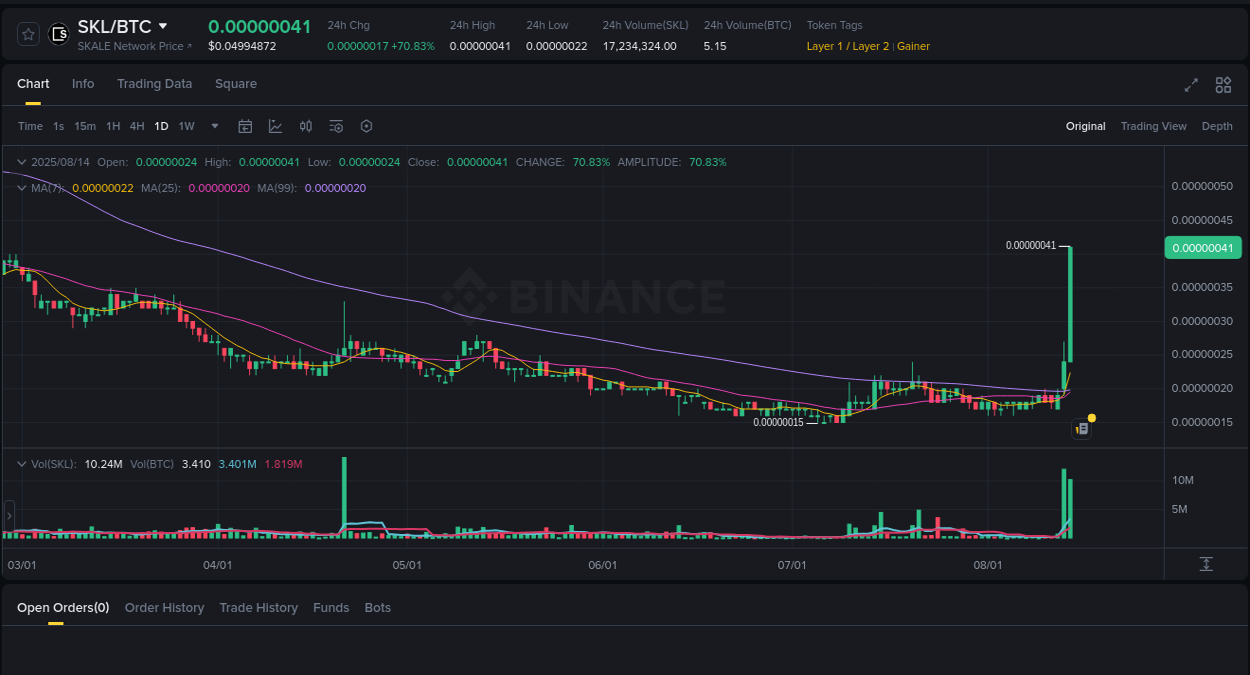Select the 1W timeframe interval
Screen dimensions: 1250x675
pos(186,126)
